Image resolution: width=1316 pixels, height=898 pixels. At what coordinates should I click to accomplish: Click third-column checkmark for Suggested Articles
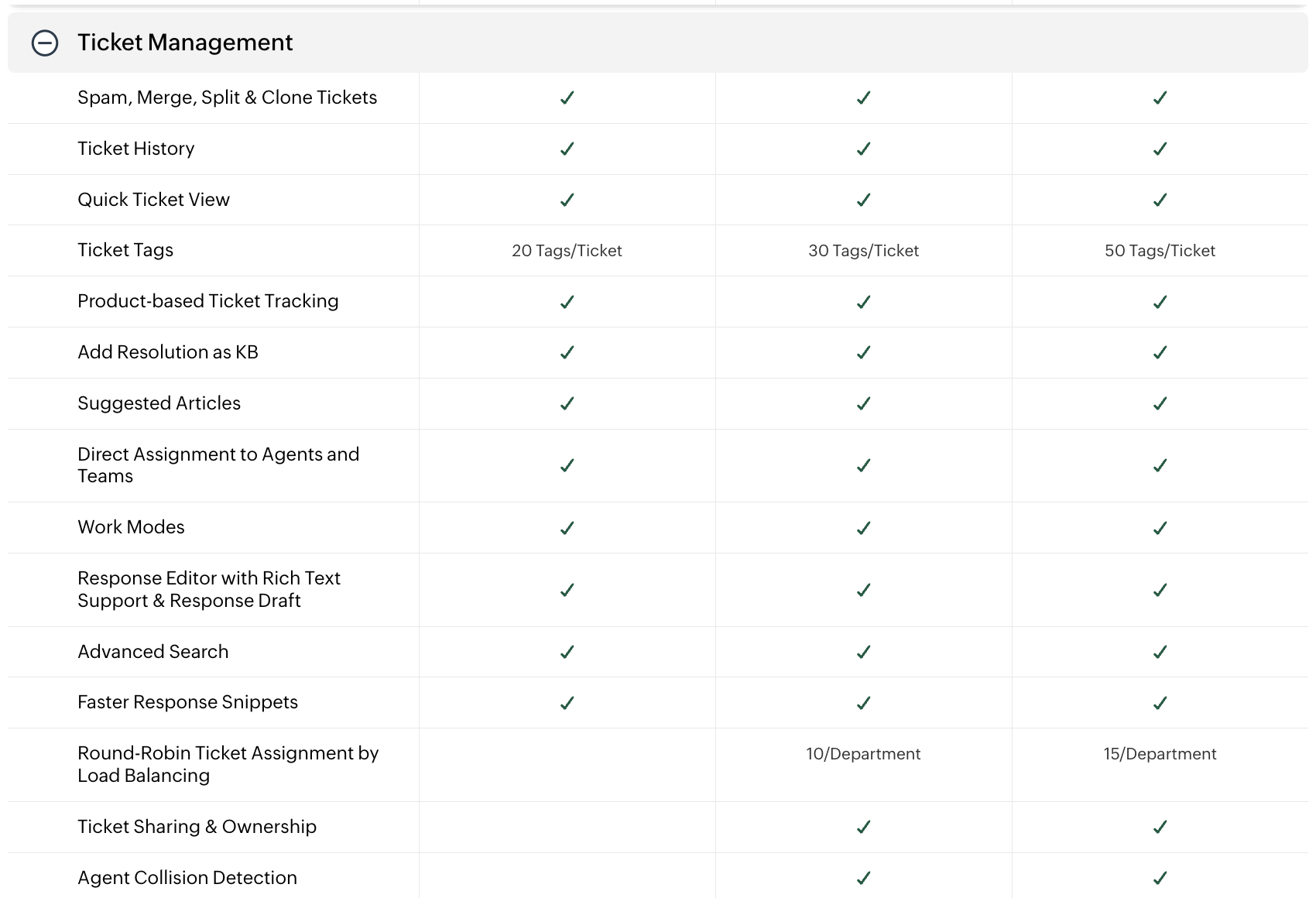(1160, 403)
